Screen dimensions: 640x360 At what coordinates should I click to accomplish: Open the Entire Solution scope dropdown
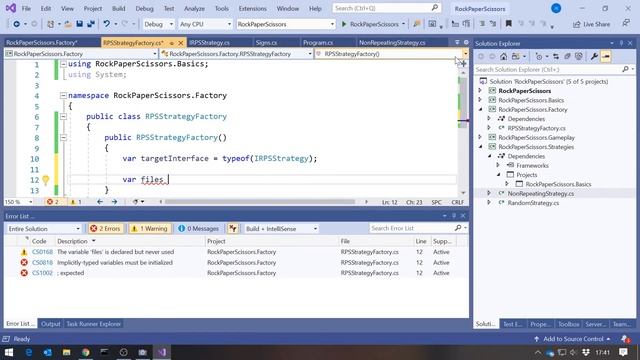point(44,229)
